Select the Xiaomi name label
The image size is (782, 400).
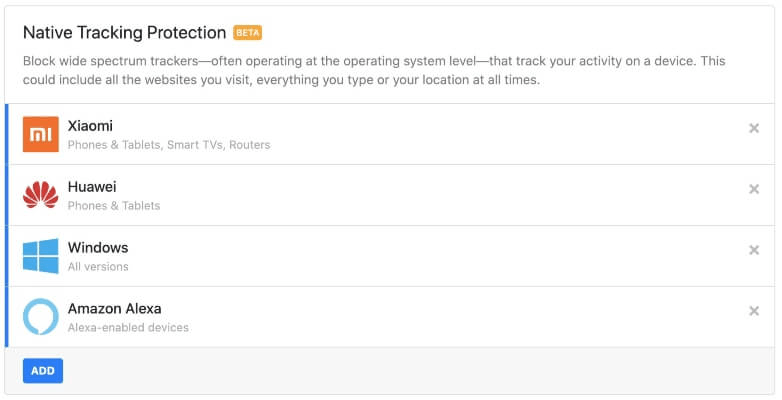[90, 126]
